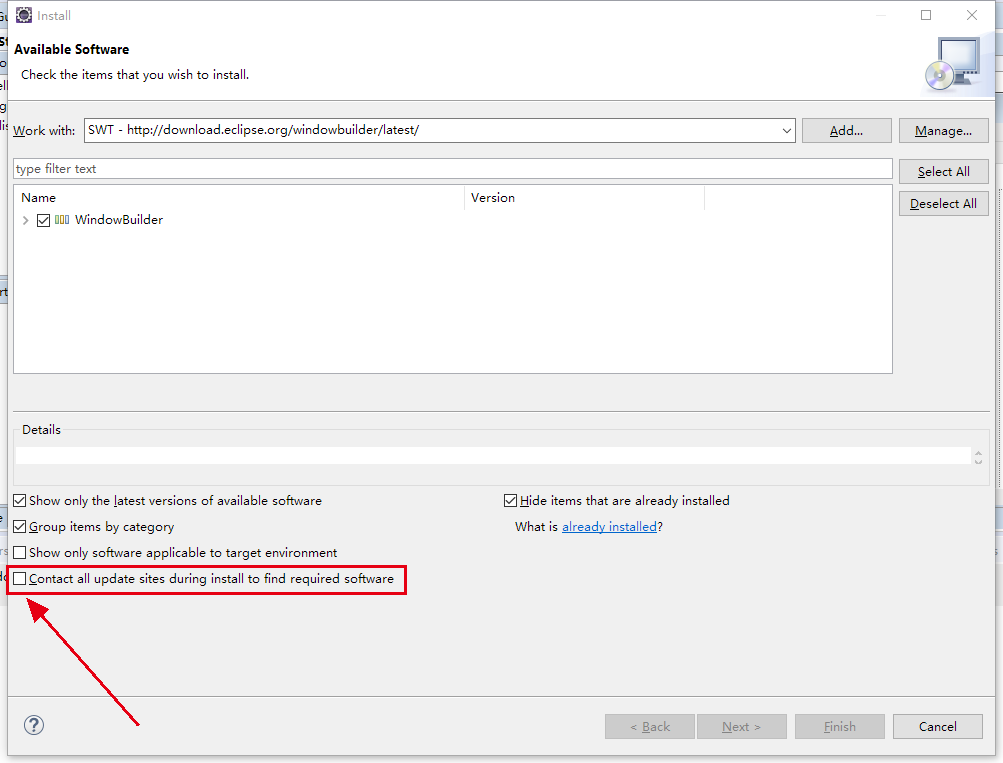Click the WindowBuilder category icon

click(x=62, y=220)
